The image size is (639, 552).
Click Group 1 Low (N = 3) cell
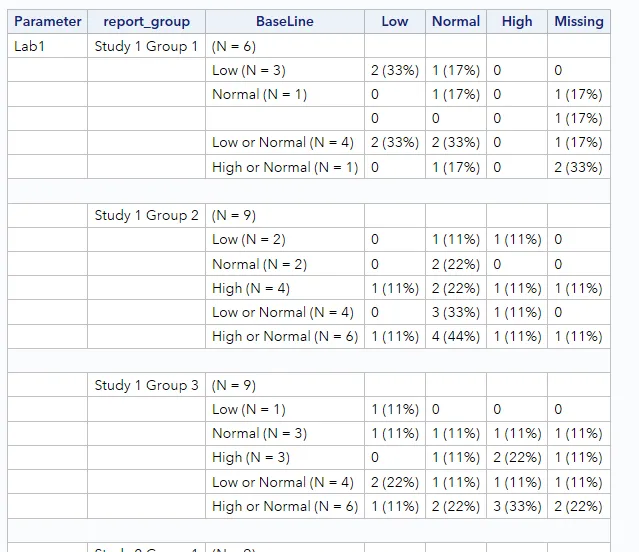coord(285,70)
